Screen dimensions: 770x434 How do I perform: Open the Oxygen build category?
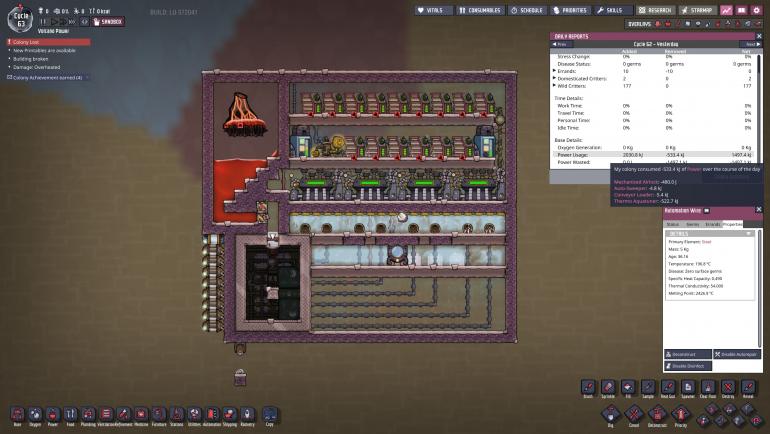click(x=35, y=414)
